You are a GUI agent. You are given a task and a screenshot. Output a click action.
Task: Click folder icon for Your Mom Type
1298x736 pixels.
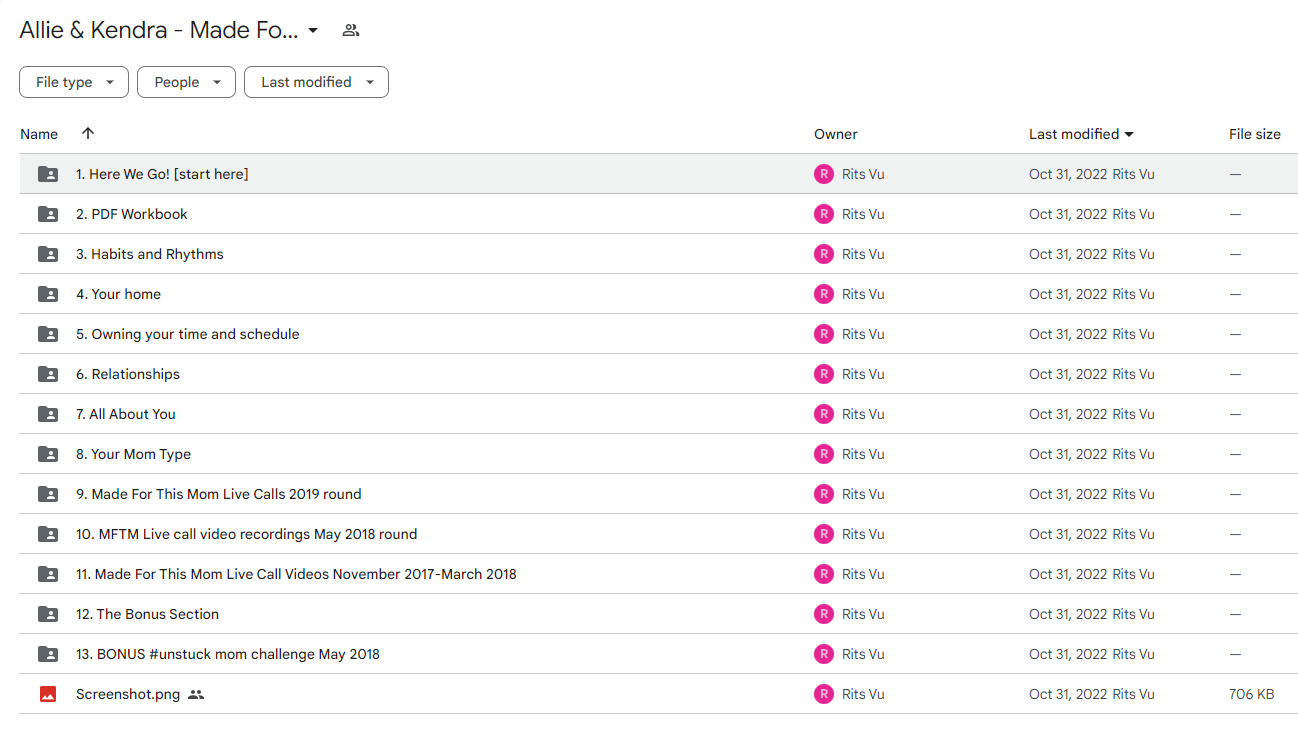48,454
